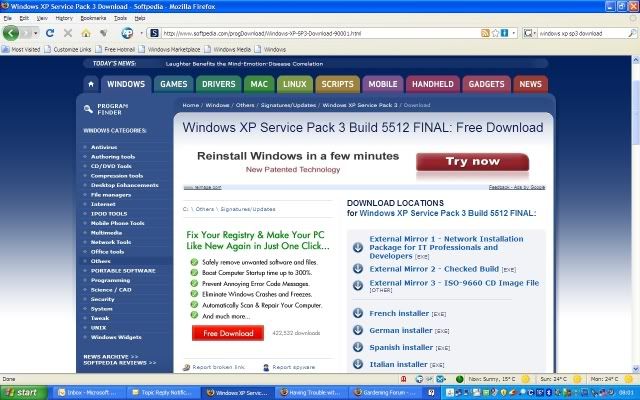Click the Italian installer download icon
Screen dimensions: 640x400
click(x=358, y=364)
